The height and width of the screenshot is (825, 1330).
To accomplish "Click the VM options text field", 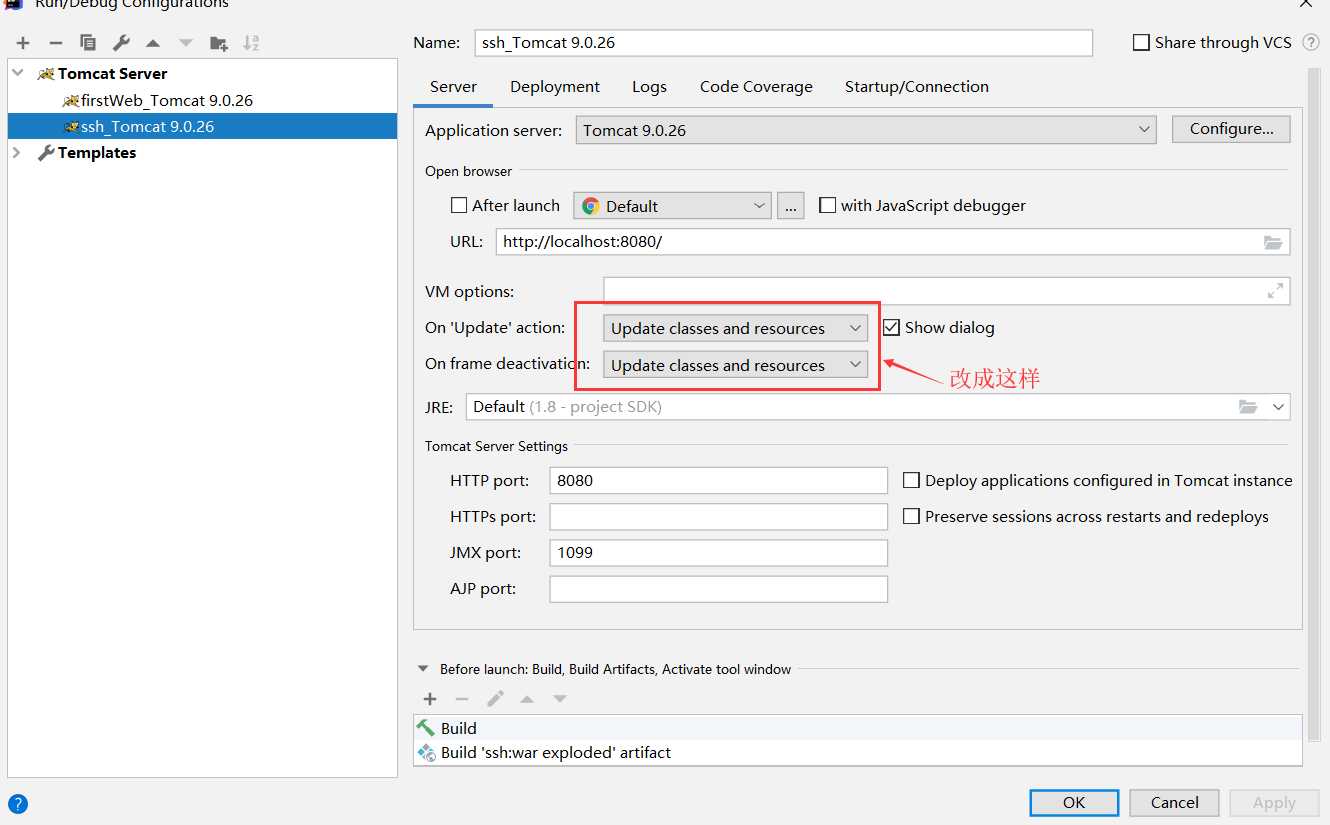I will [947, 291].
